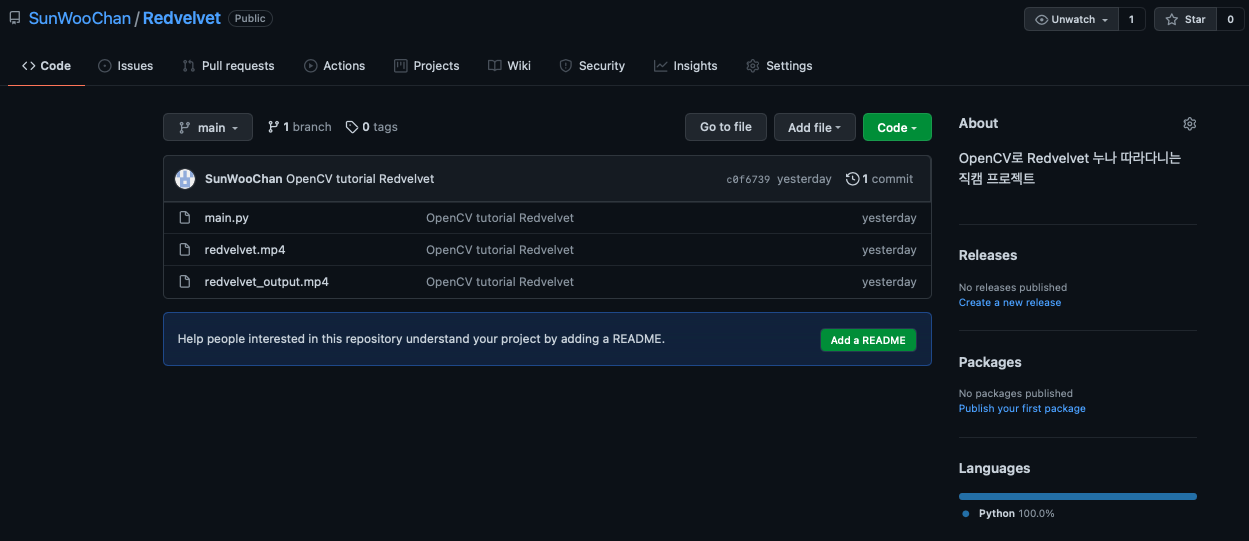This screenshot has height=541, width=1249.
Task: Edit About details with the gear icon
Action: (x=1189, y=124)
